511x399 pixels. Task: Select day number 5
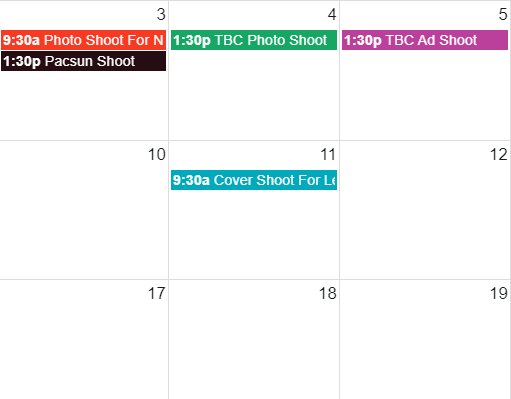coord(503,15)
